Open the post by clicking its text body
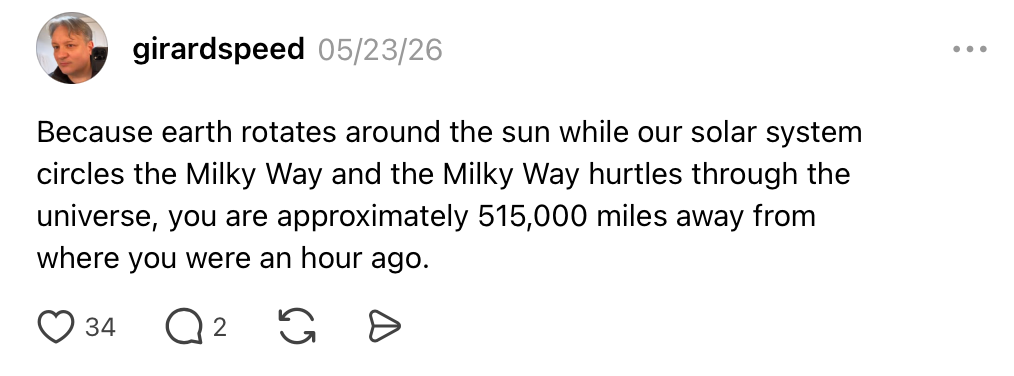Image resolution: width=1014 pixels, height=376 pixels. pos(449,195)
